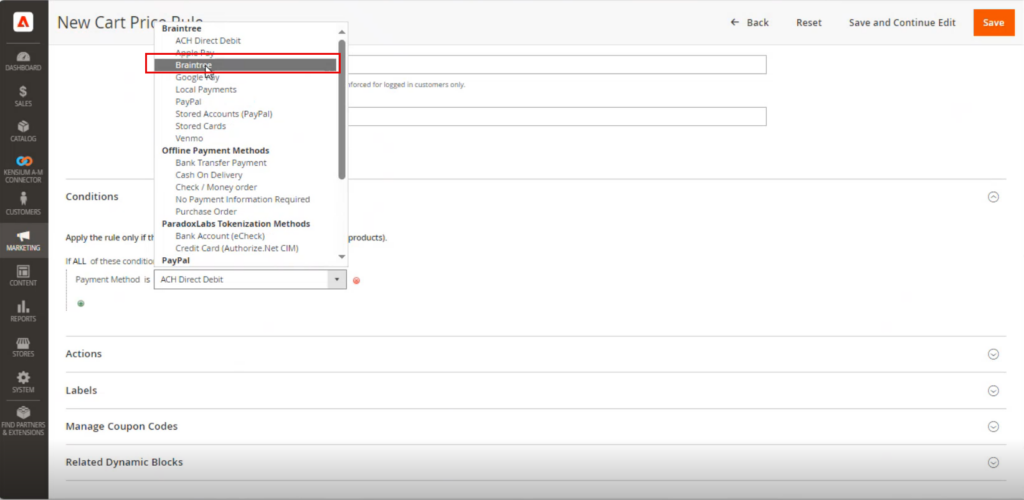1024x500 pixels.
Task: Click the Conditions section title
Action: [92, 196]
